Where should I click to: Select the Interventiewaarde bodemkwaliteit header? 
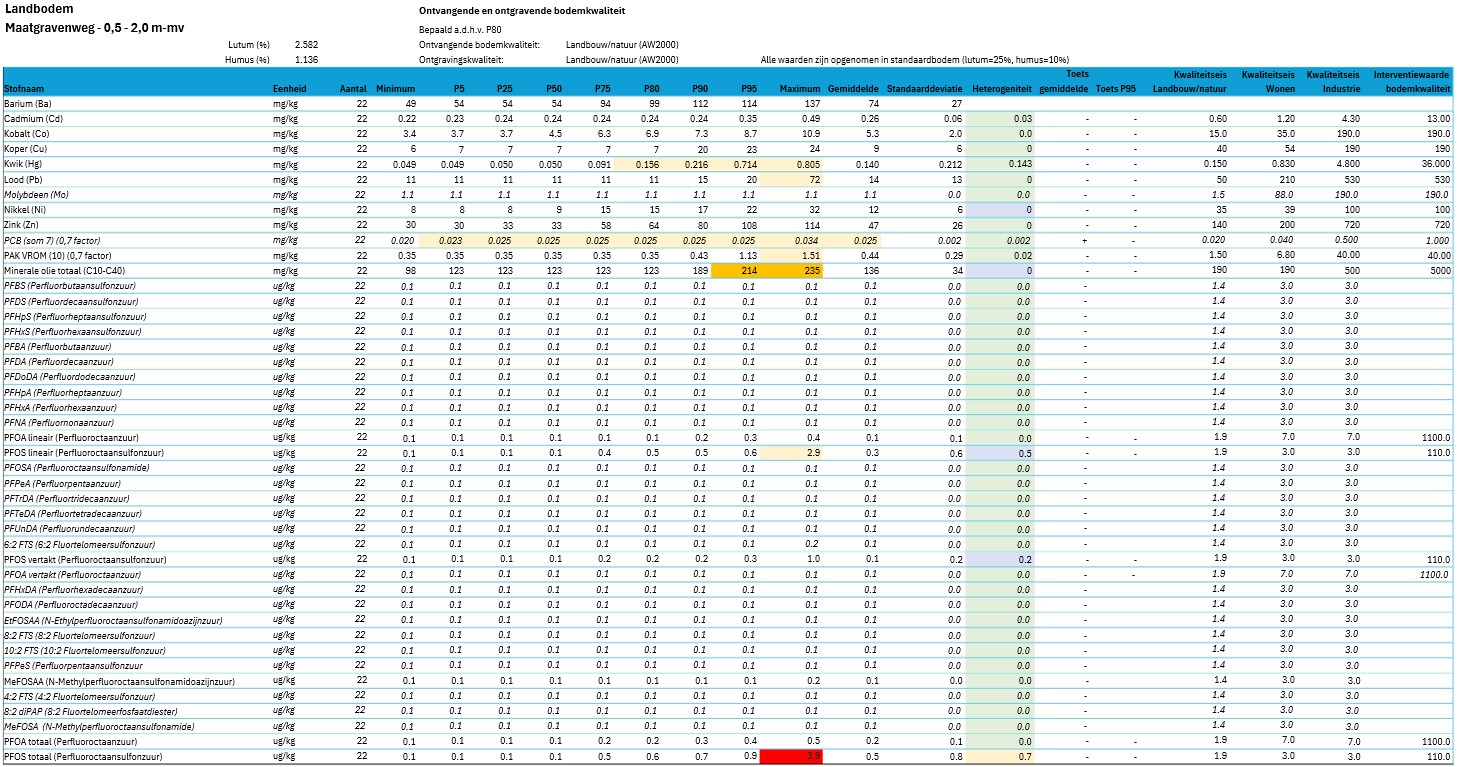[1411, 82]
